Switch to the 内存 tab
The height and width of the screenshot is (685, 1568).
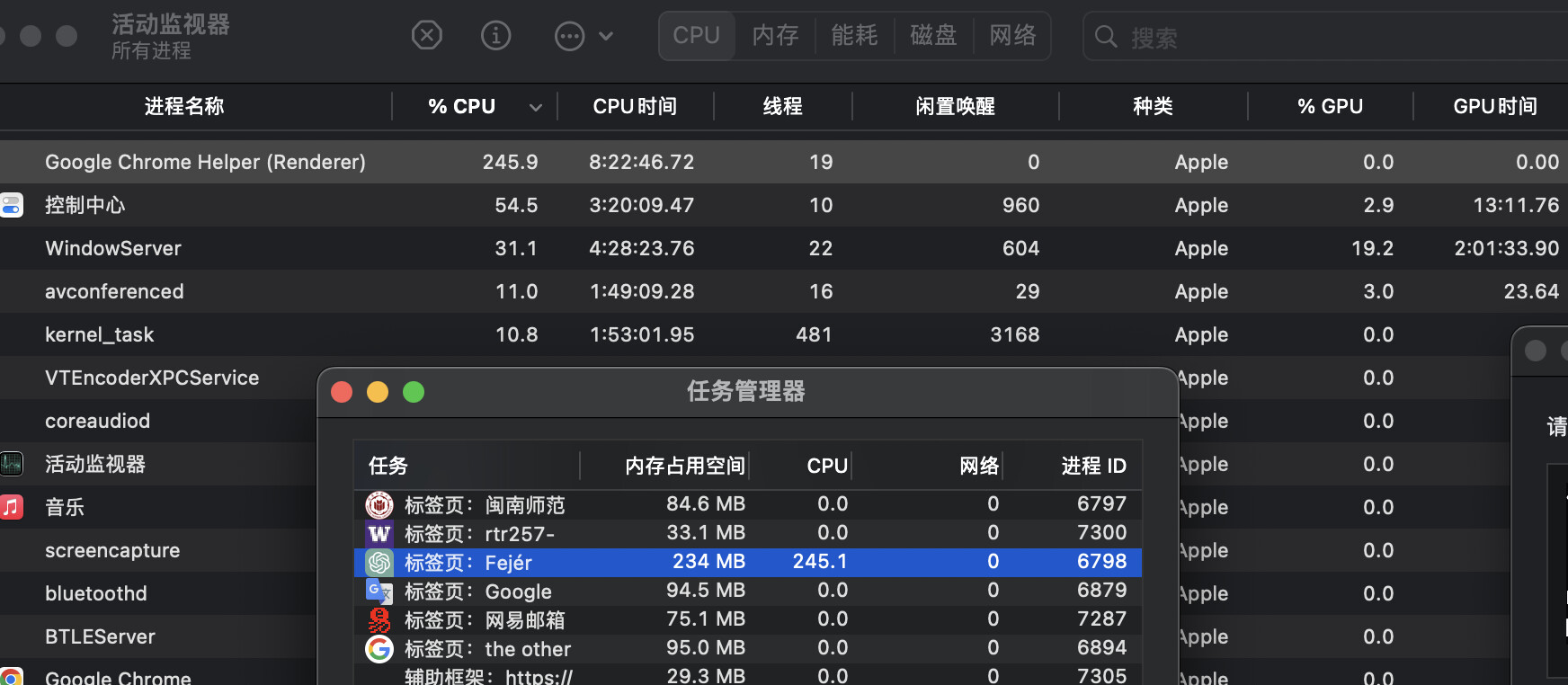tap(775, 36)
